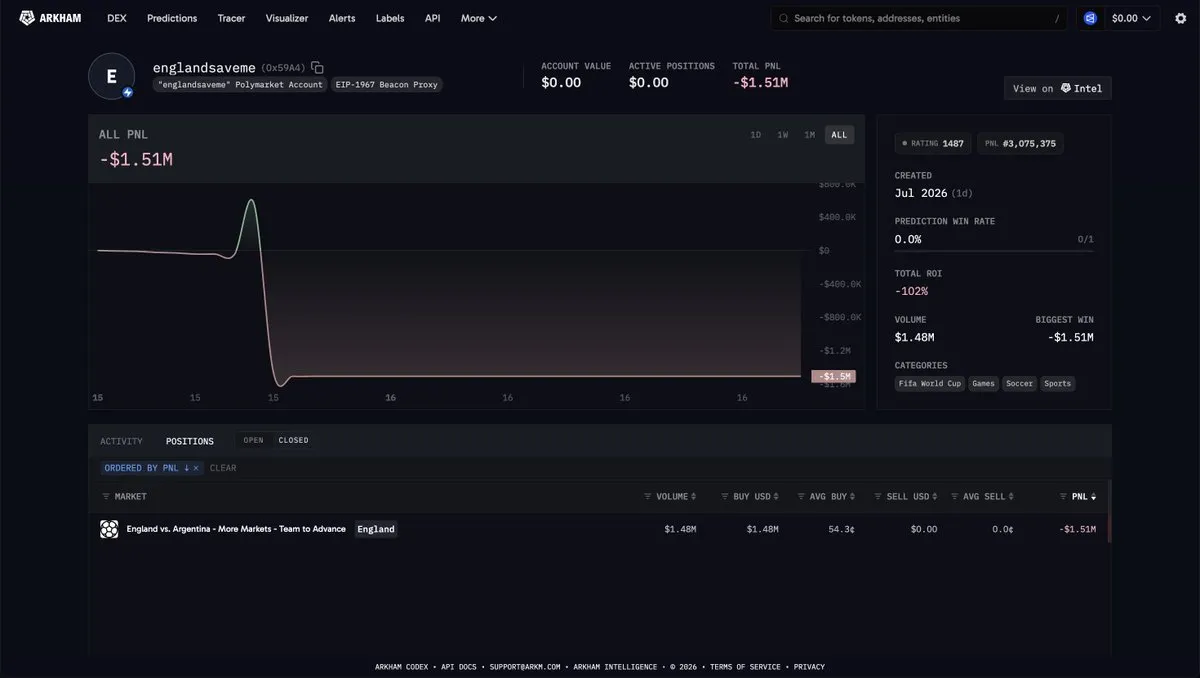Click the search magnifier icon
Screen dimensions: 1200x678
point(784,18)
